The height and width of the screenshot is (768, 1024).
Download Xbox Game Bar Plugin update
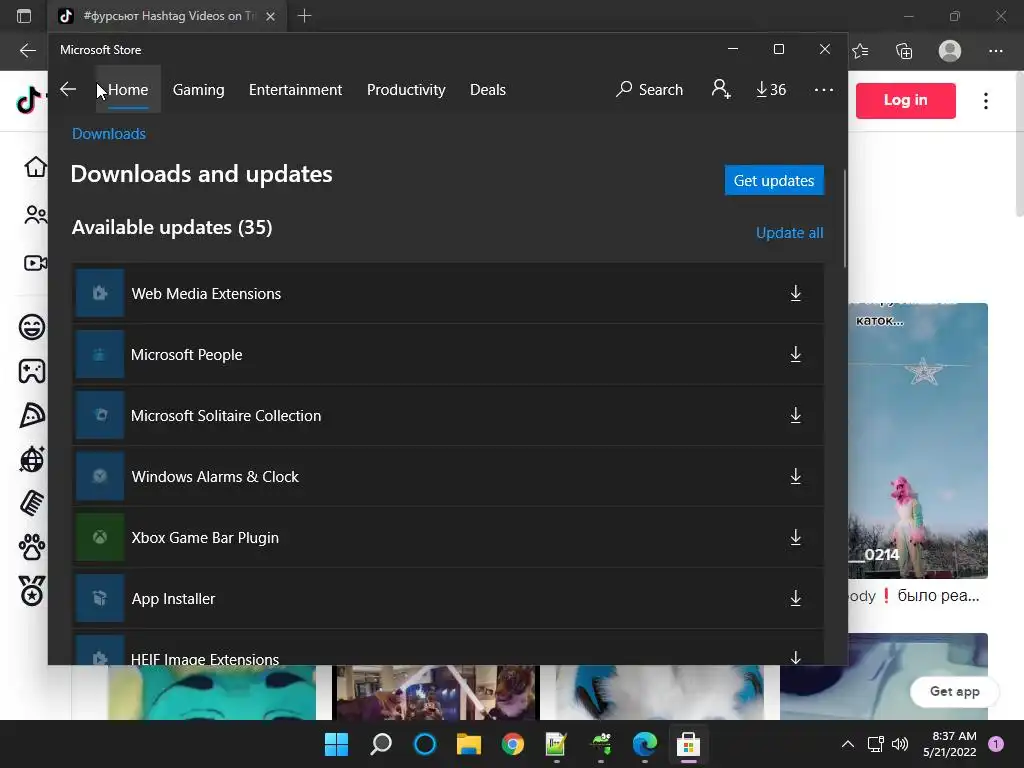point(795,537)
